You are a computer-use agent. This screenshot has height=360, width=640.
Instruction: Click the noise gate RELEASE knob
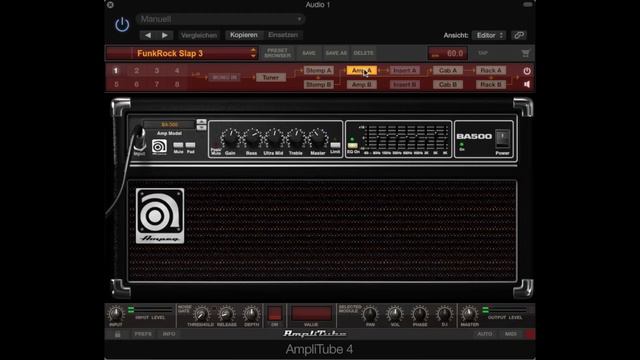tap(226, 314)
